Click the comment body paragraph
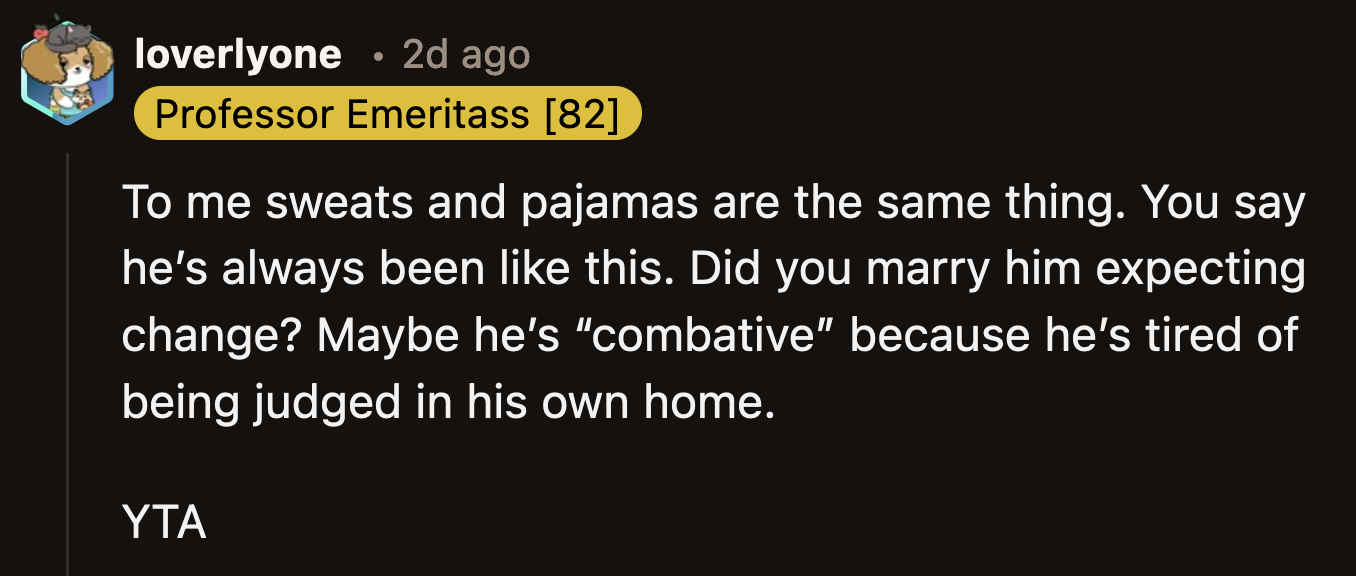Viewport: 1356px width, 576px height. (x=700, y=300)
